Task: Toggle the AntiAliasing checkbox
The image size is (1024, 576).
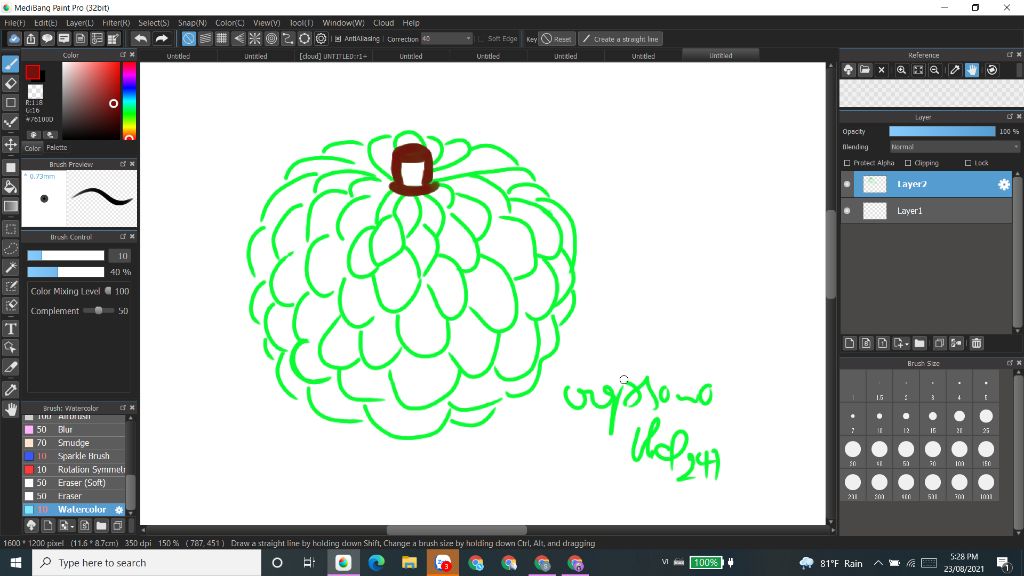Action: pyautogui.click(x=338, y=39)
